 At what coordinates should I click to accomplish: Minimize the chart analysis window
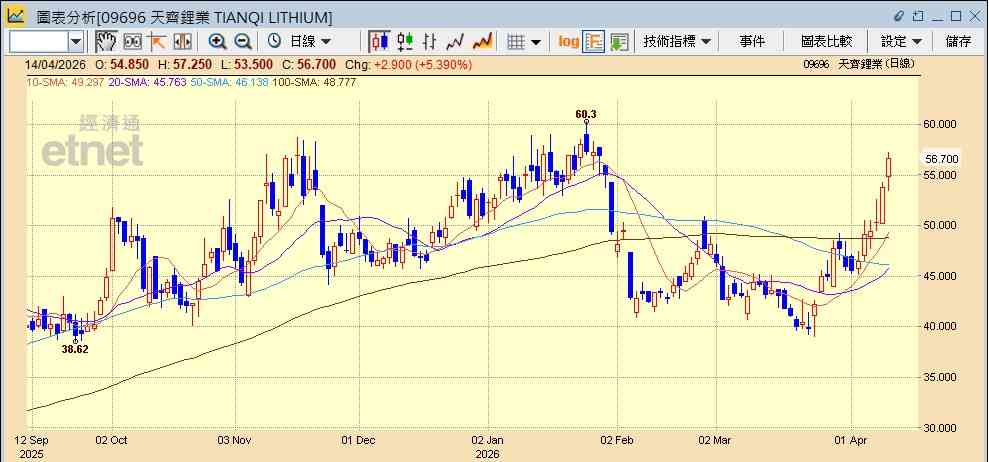[x=937, y=18]
